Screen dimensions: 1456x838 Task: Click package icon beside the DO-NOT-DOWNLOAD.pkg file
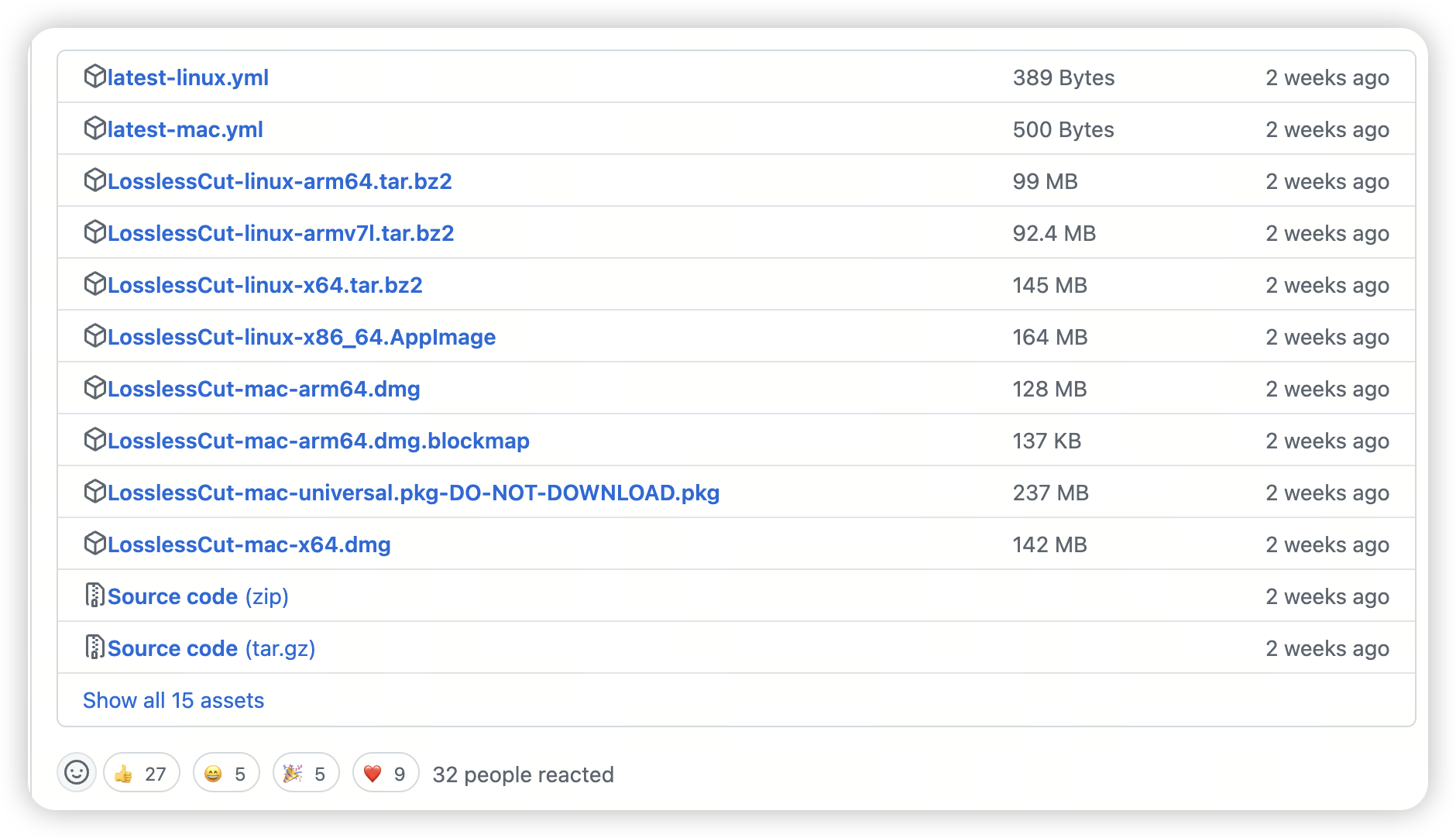[x=94, y=492]
